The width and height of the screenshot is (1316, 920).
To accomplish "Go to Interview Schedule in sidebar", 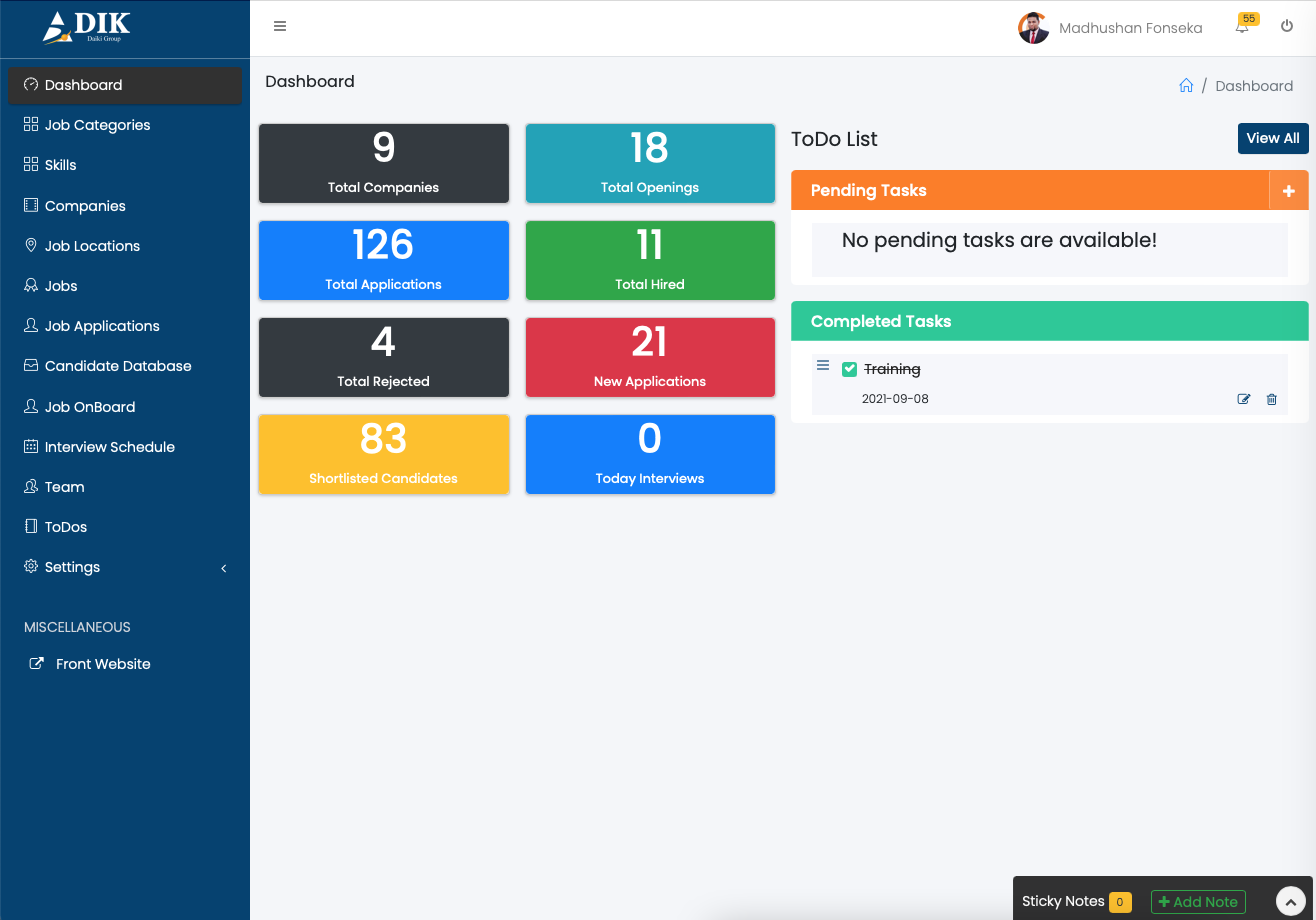I will (109, 447).
